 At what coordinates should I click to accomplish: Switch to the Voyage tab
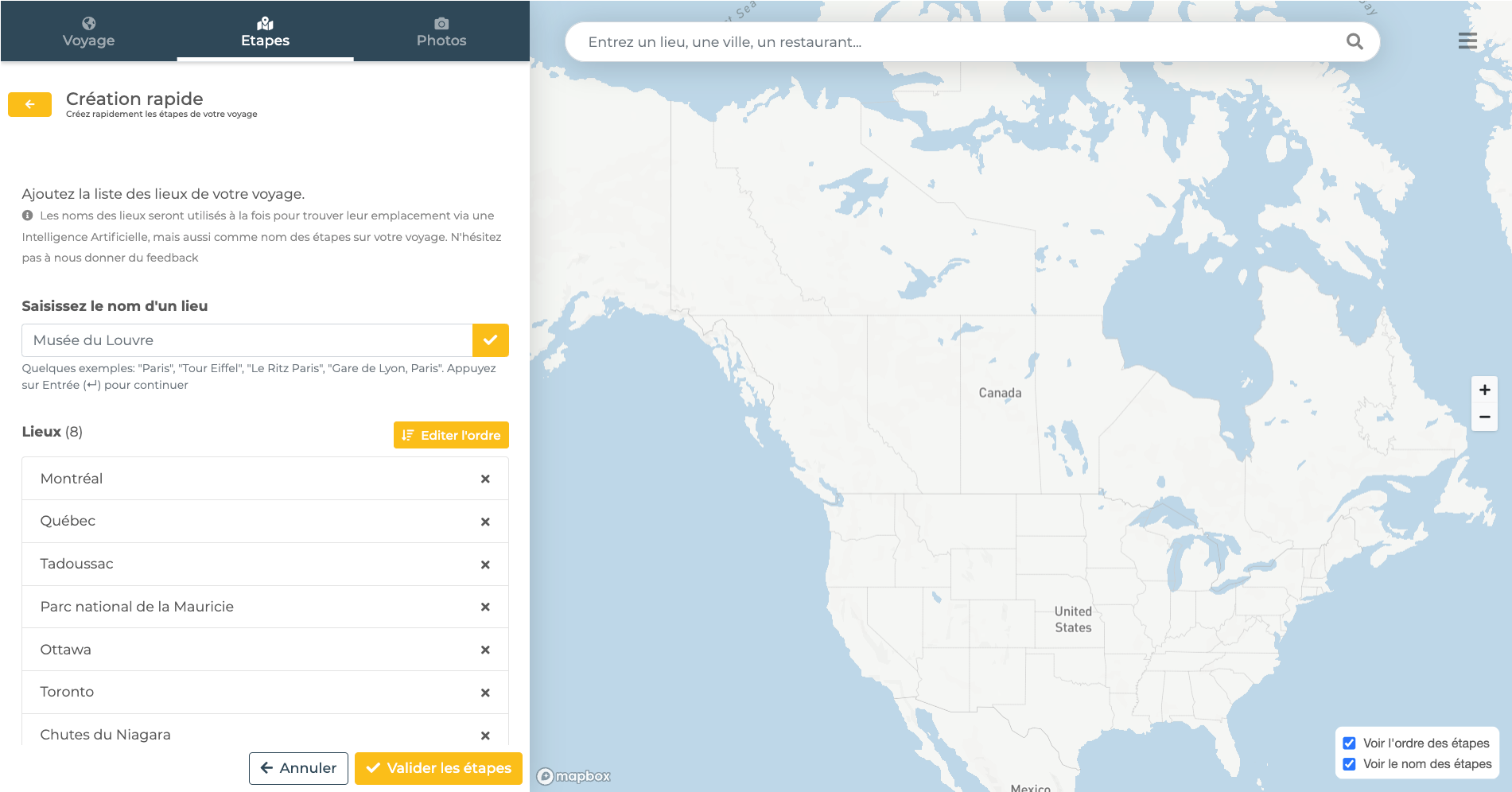pos(88,32)
